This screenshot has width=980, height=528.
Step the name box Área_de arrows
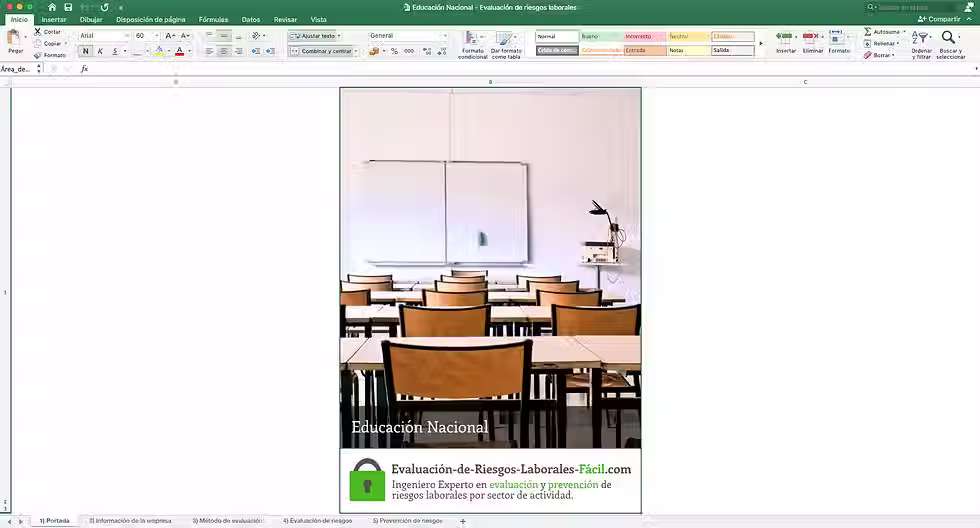tap(39, 69)
